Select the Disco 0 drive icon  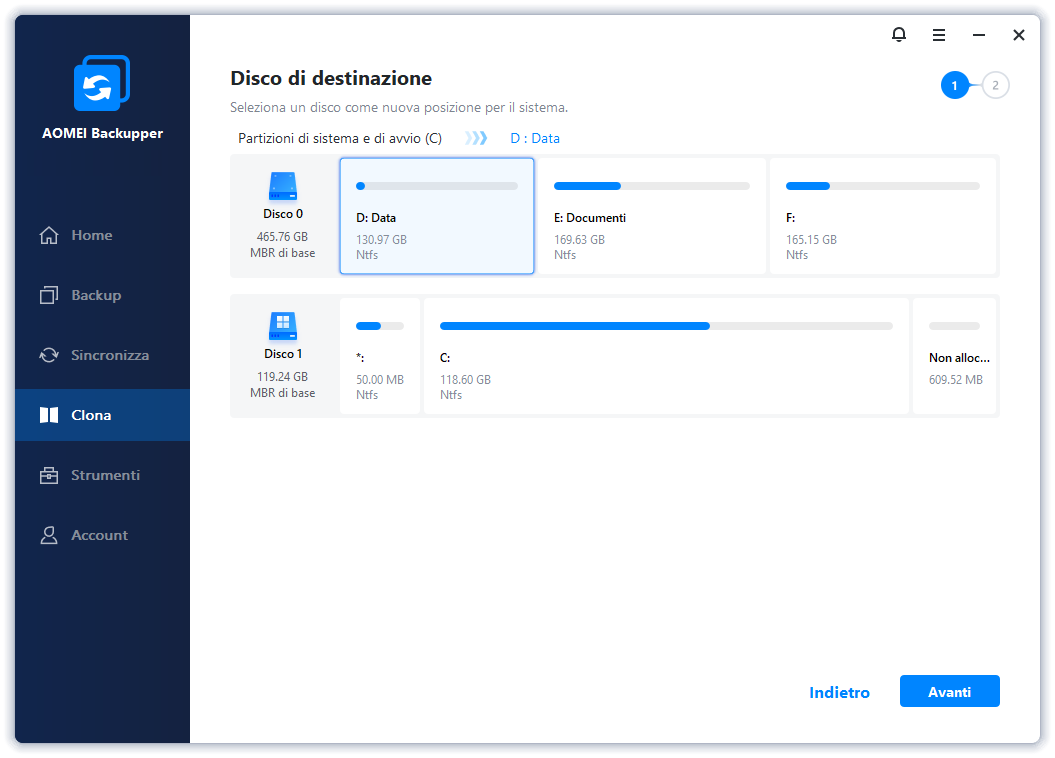(x=283, y=186)
